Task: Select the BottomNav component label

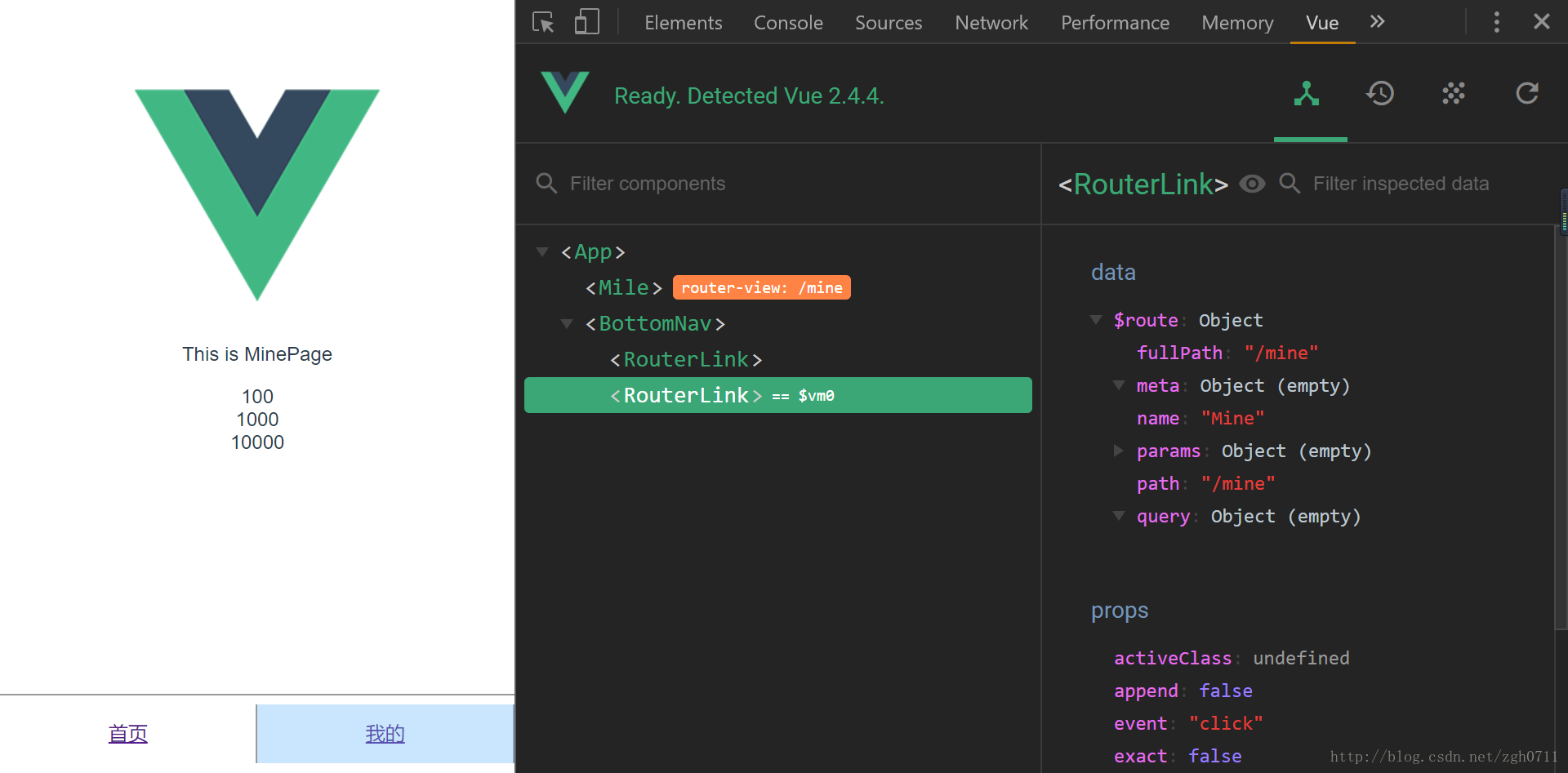Action: tap(655, 323)
